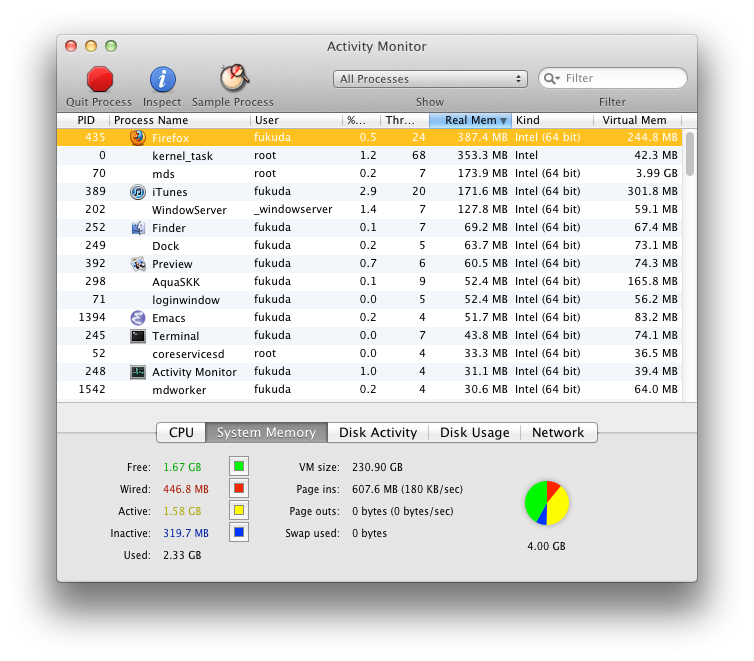Click the Activity Monitor process name in list

point(194,372)
